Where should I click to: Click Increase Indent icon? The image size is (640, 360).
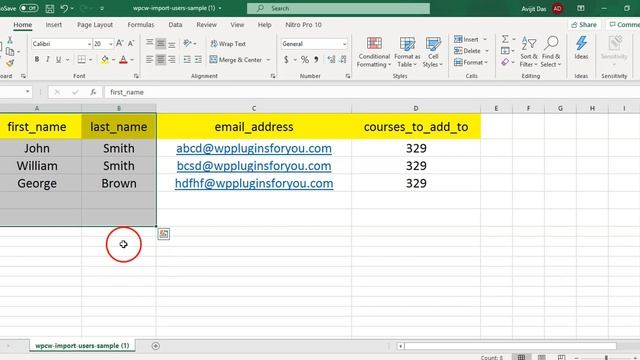tap(198, 60)
